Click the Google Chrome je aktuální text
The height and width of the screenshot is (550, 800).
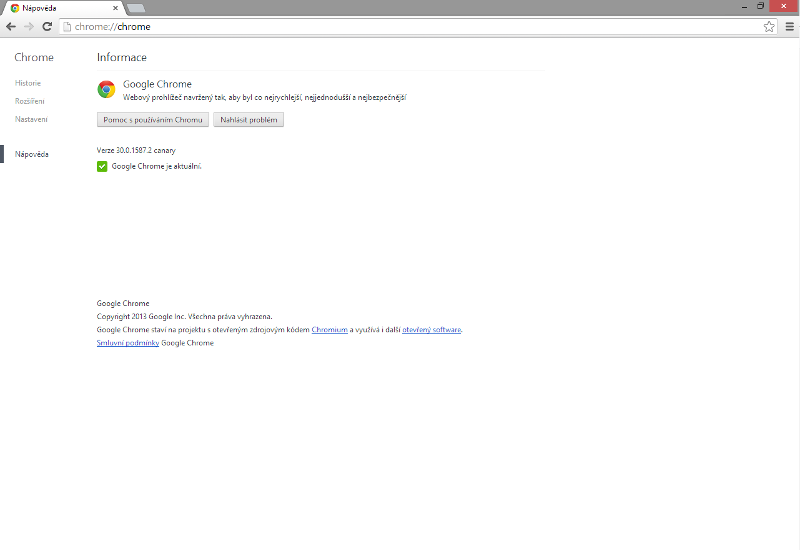(157, 166)
